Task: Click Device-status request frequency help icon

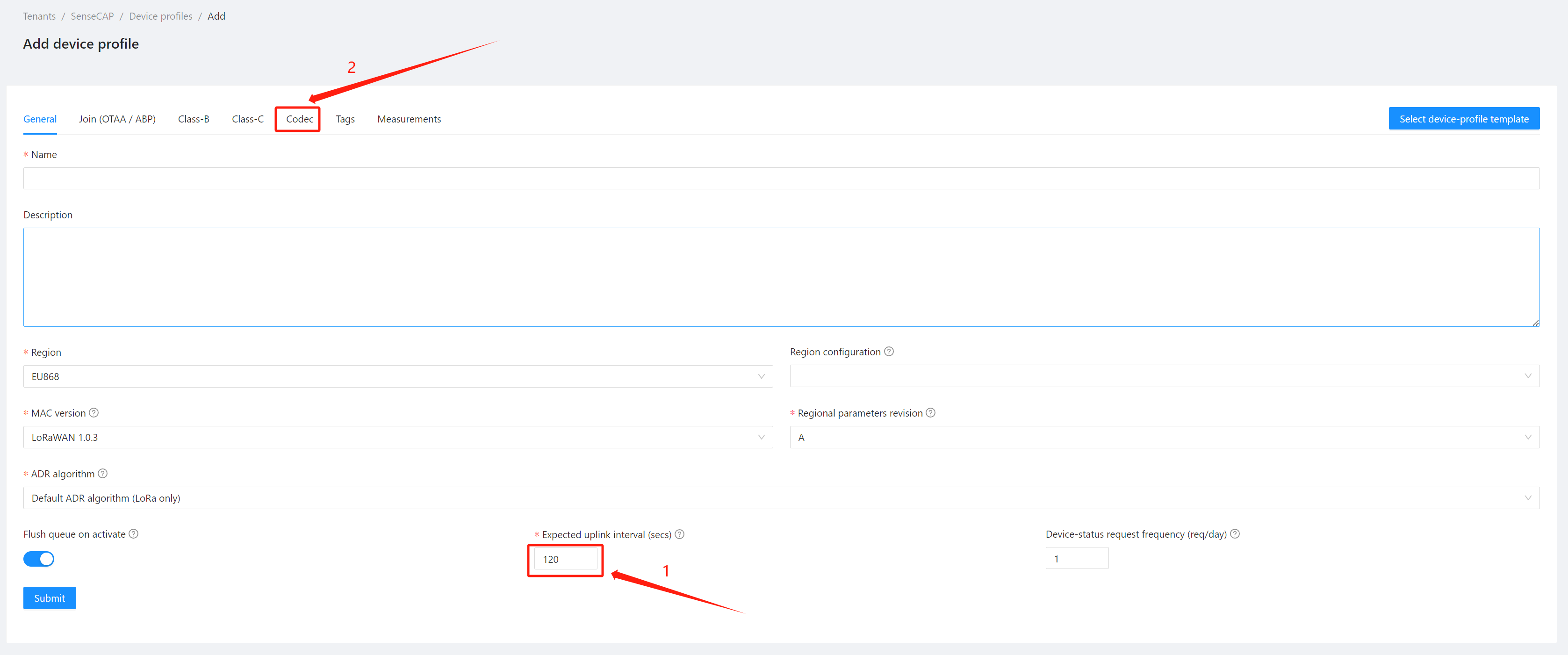Action: (1234, 533)
